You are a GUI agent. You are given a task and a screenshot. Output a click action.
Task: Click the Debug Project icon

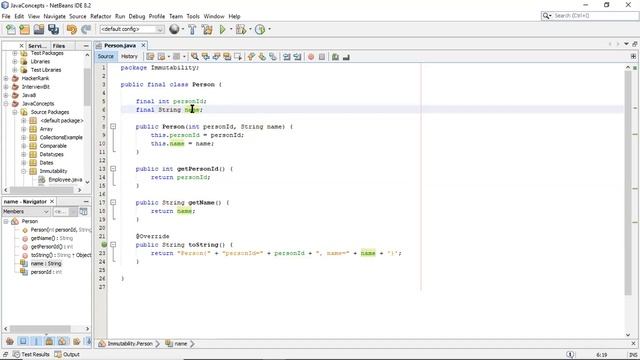tap(241, 29)
